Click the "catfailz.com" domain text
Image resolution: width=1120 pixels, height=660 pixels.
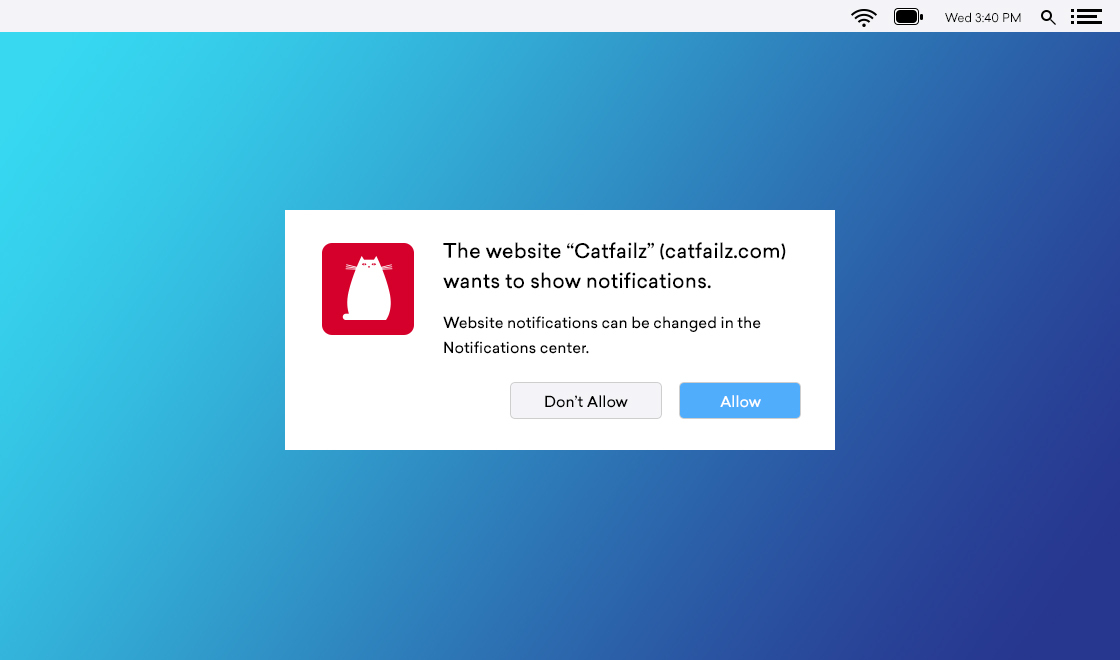coord(723,251)
